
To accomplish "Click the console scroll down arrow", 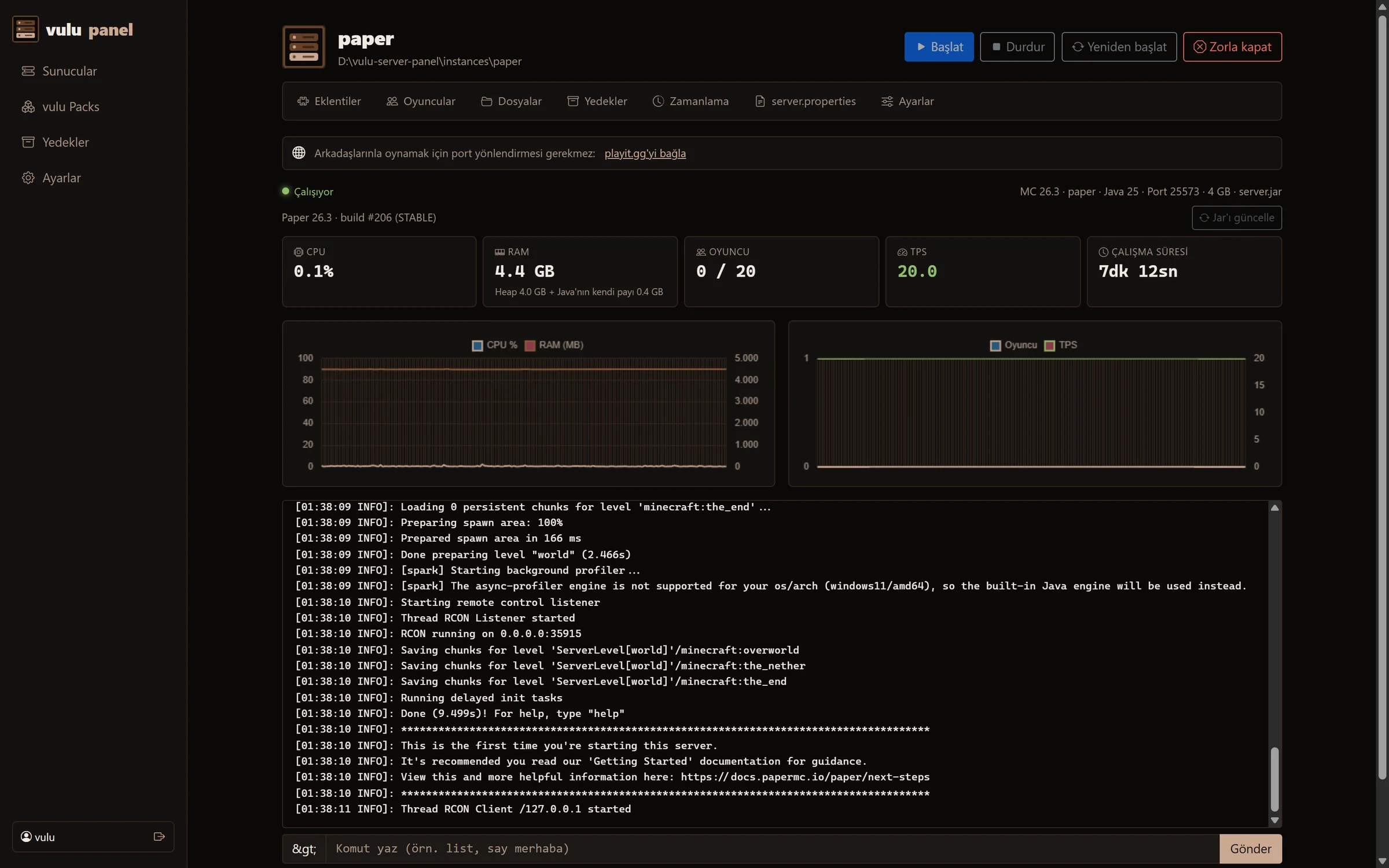I will pyautogui.click(x=1274, y=820).
